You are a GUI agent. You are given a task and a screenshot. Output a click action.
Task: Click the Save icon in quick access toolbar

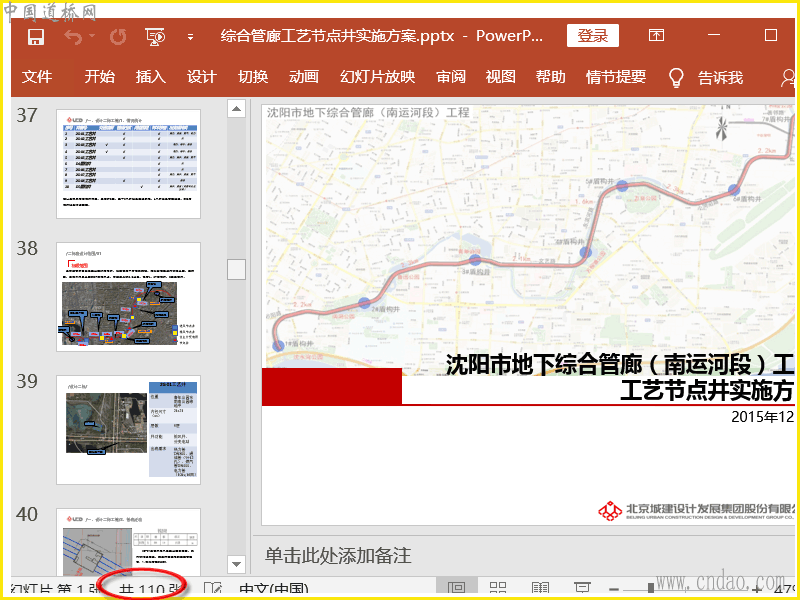(36, 37)
